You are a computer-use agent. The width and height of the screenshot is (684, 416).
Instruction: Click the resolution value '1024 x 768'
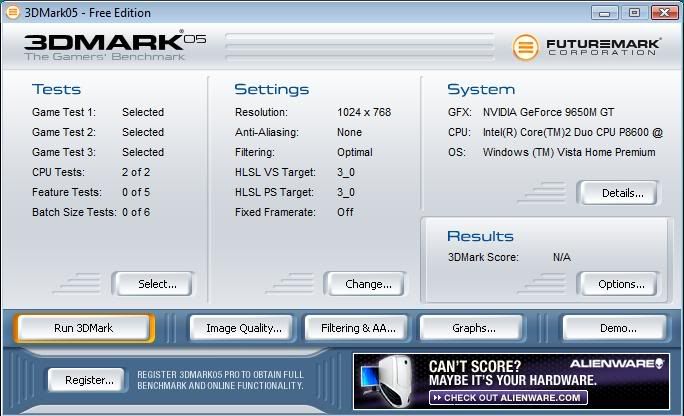364,112
